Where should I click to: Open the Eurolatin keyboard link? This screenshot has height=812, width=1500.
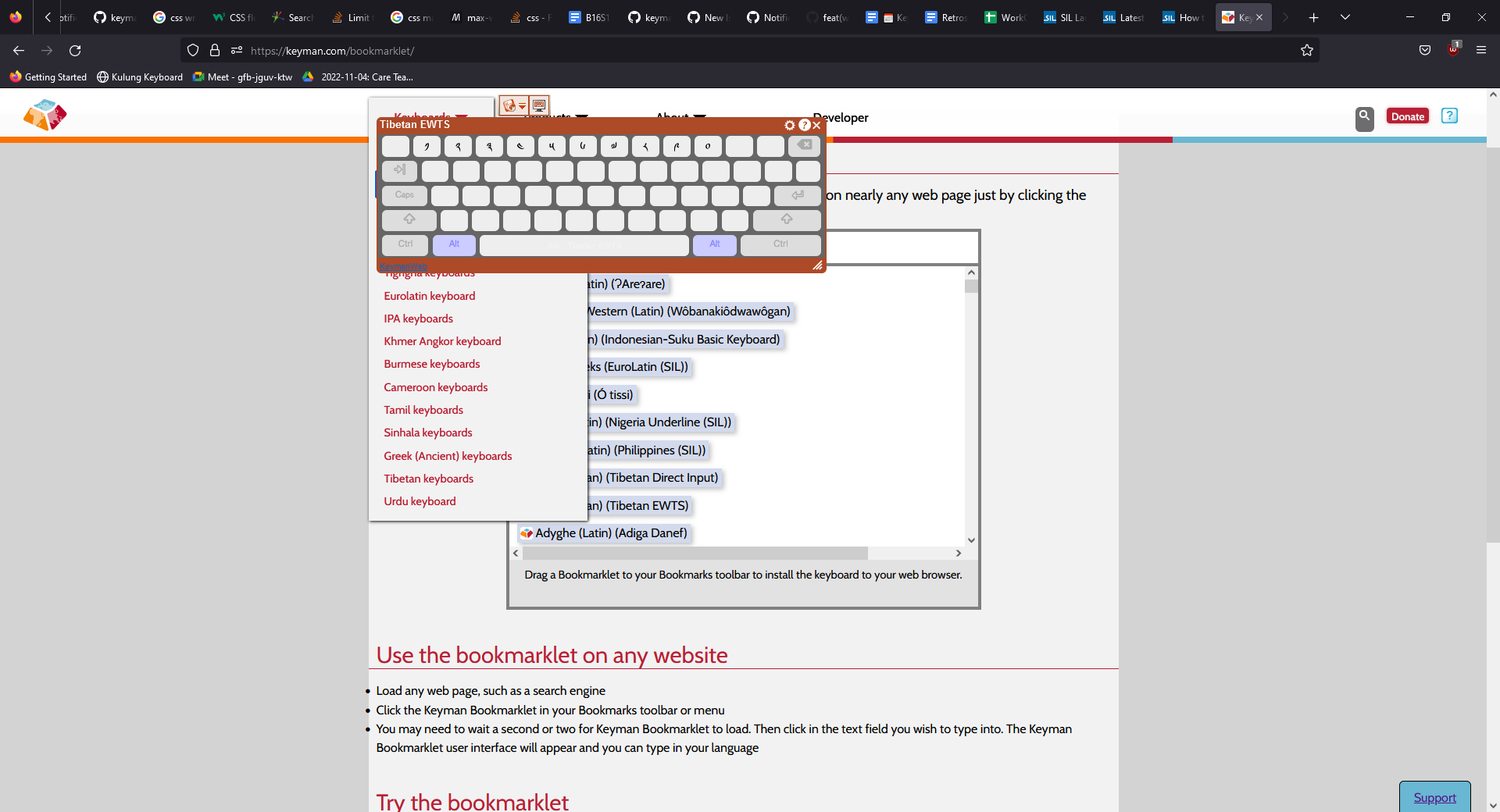click(430, 296)
